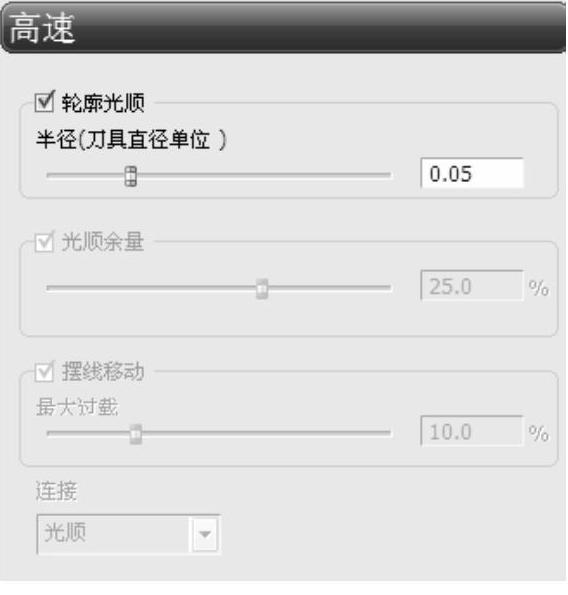The height and width of the screenshot is (595, 568).
Task: Click the 半径 slider track left of the handle
Action: pyautogui.click(x=86, y=175)
